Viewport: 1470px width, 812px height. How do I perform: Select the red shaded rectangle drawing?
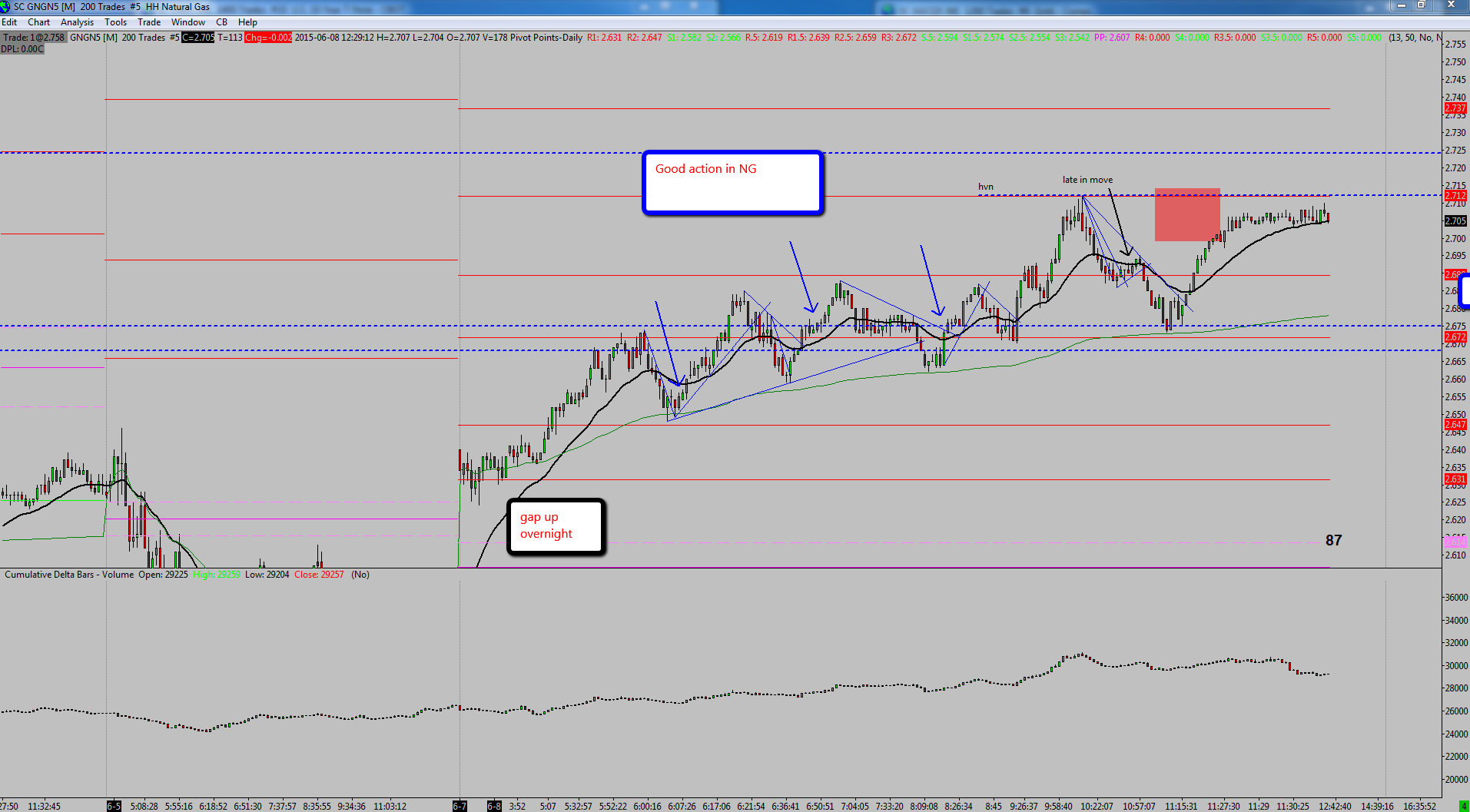(x=1187, y=214)
